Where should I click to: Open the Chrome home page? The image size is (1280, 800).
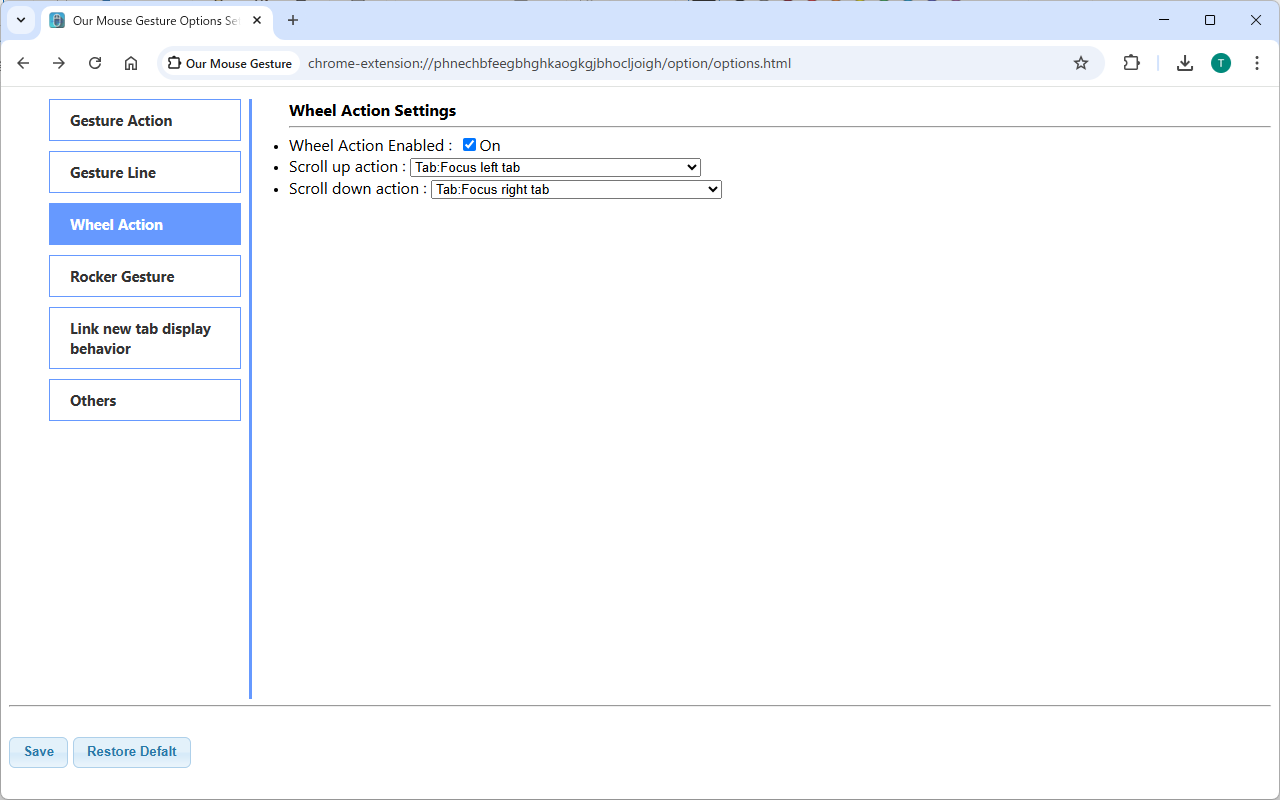tap(131, 63)
